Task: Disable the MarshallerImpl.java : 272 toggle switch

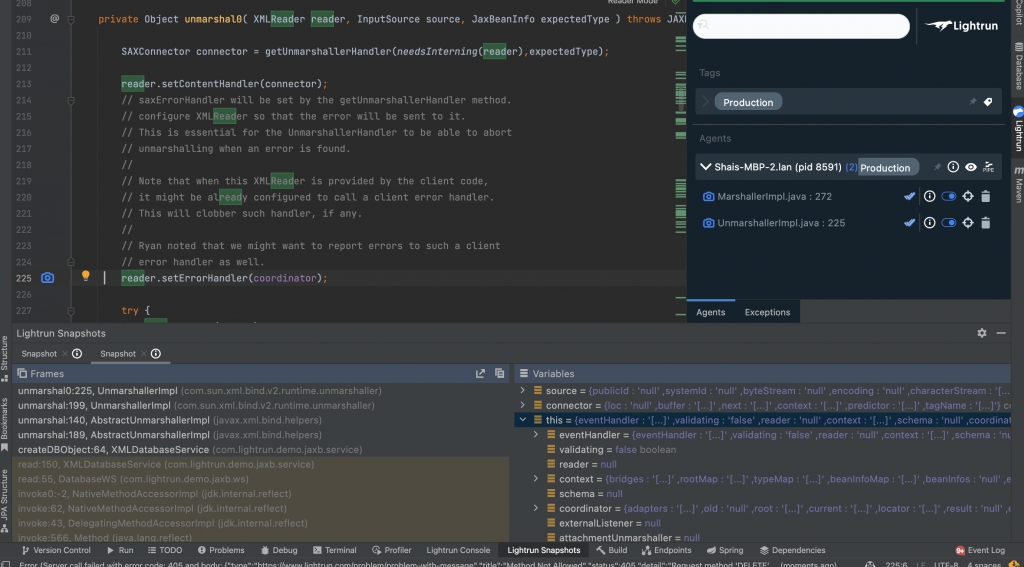Action: pos(948,197)
